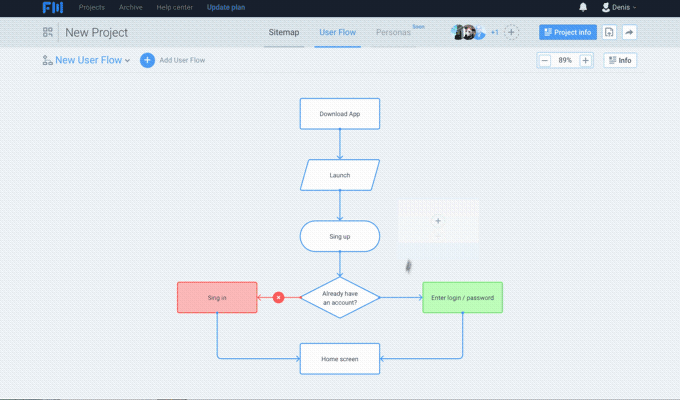Open the Denis user menu
The width and height of the screenshot is (680, 400).
pyautogui.click(x=619, y=7)
